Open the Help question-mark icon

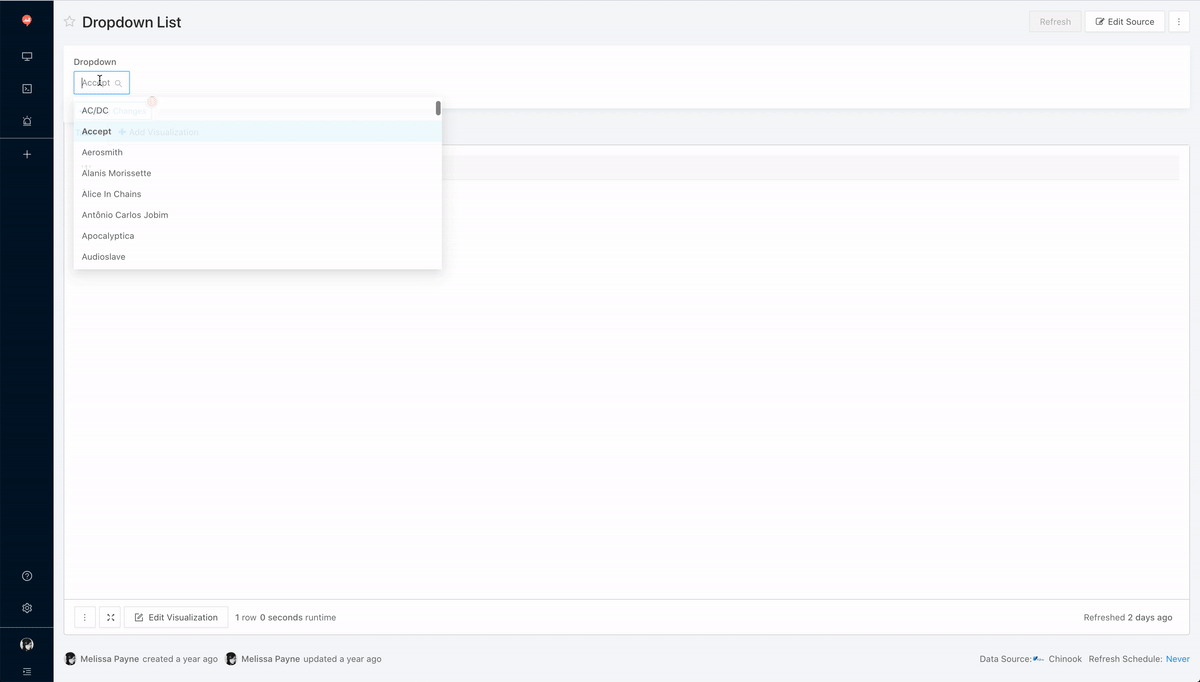(26, 575)
